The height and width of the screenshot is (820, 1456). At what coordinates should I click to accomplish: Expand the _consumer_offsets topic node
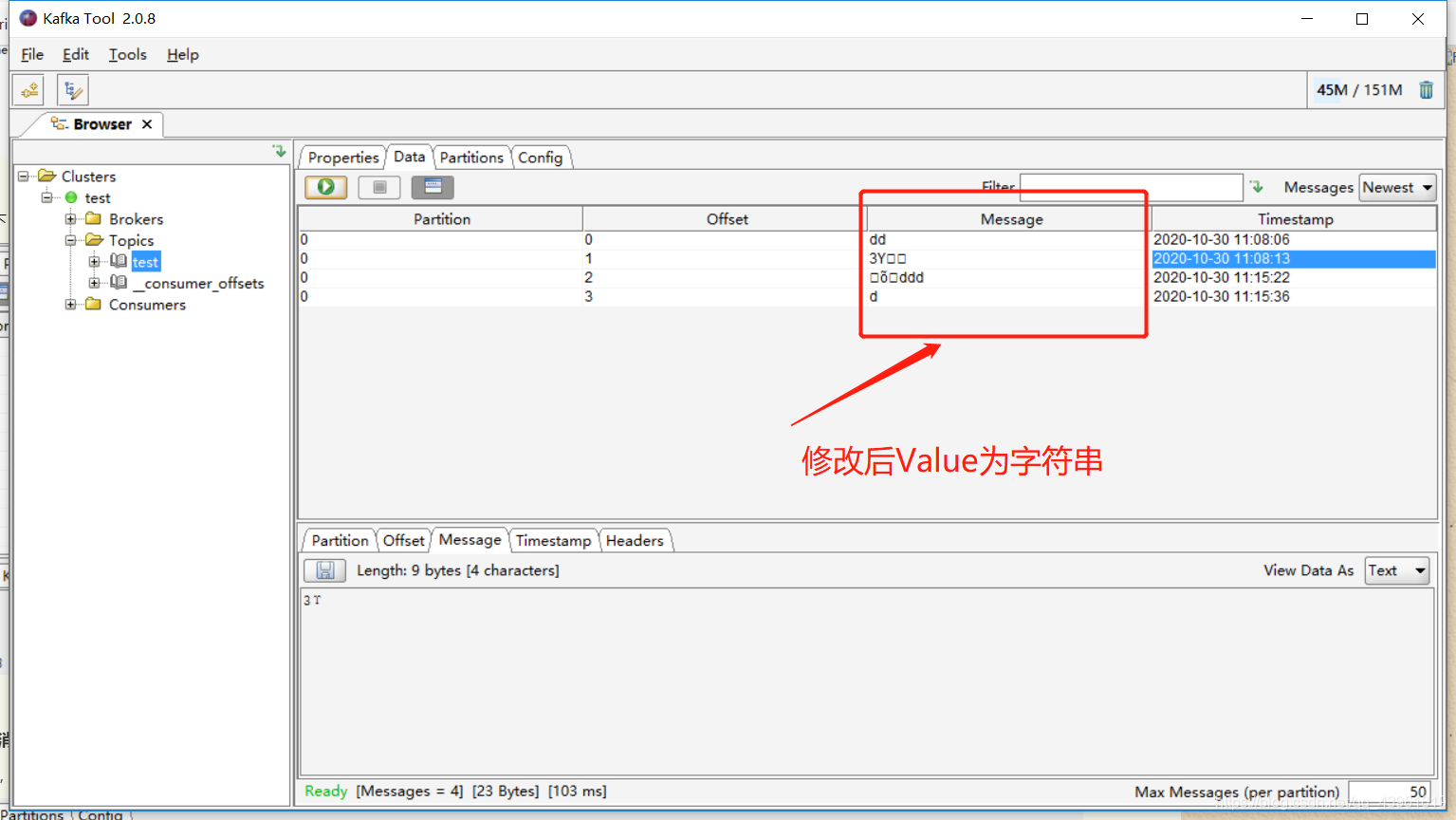pos(94,283)
